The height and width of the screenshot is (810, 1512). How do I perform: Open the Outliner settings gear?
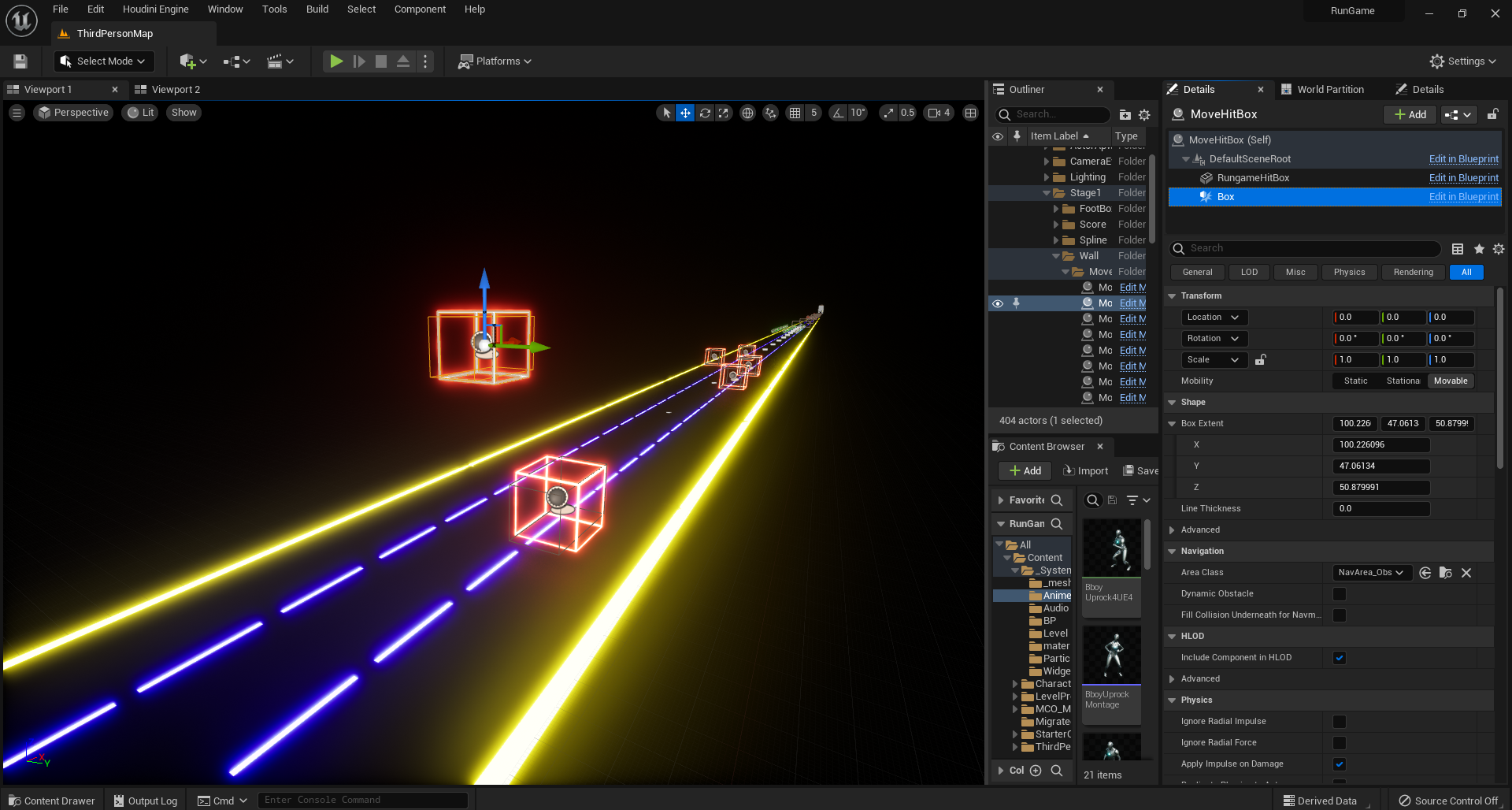(1144, 115)
